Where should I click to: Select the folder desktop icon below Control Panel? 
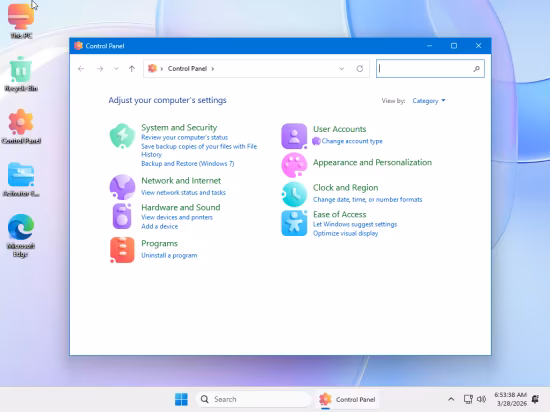[21, 179]
